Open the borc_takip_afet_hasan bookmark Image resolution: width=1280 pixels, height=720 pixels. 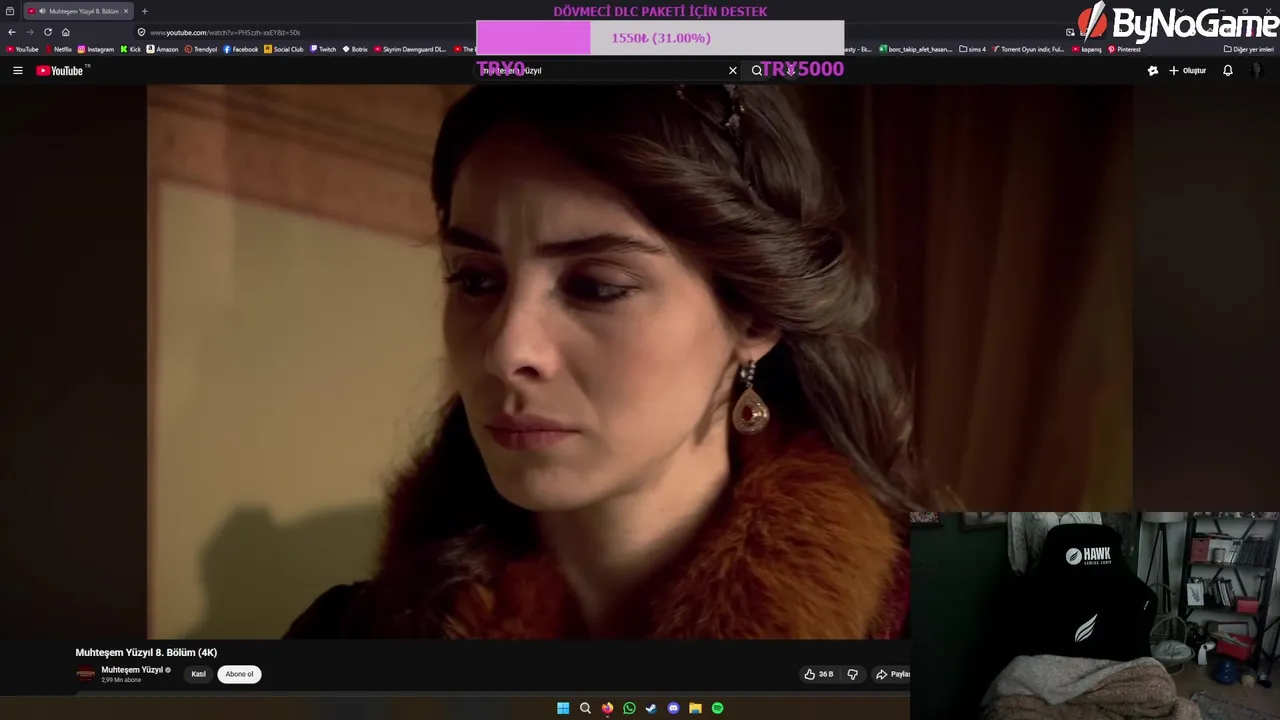(x=915, y=49)
